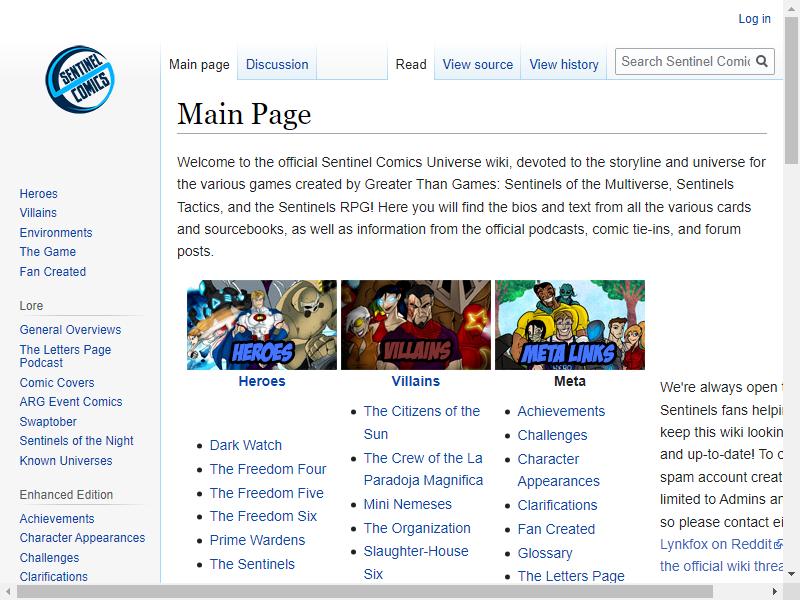
Task: Open the Prime Wardens link
Action: [x=257, y=540]
